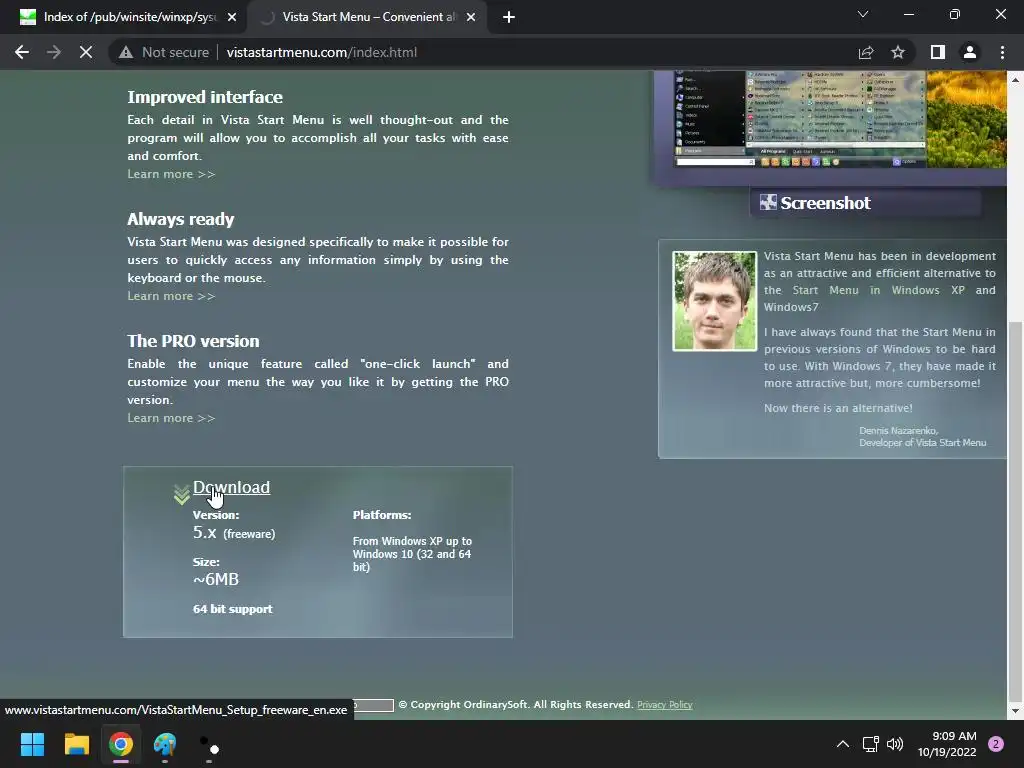Click the developer portrait photo
Viewport: 1024px width, 768px height.
714,301
